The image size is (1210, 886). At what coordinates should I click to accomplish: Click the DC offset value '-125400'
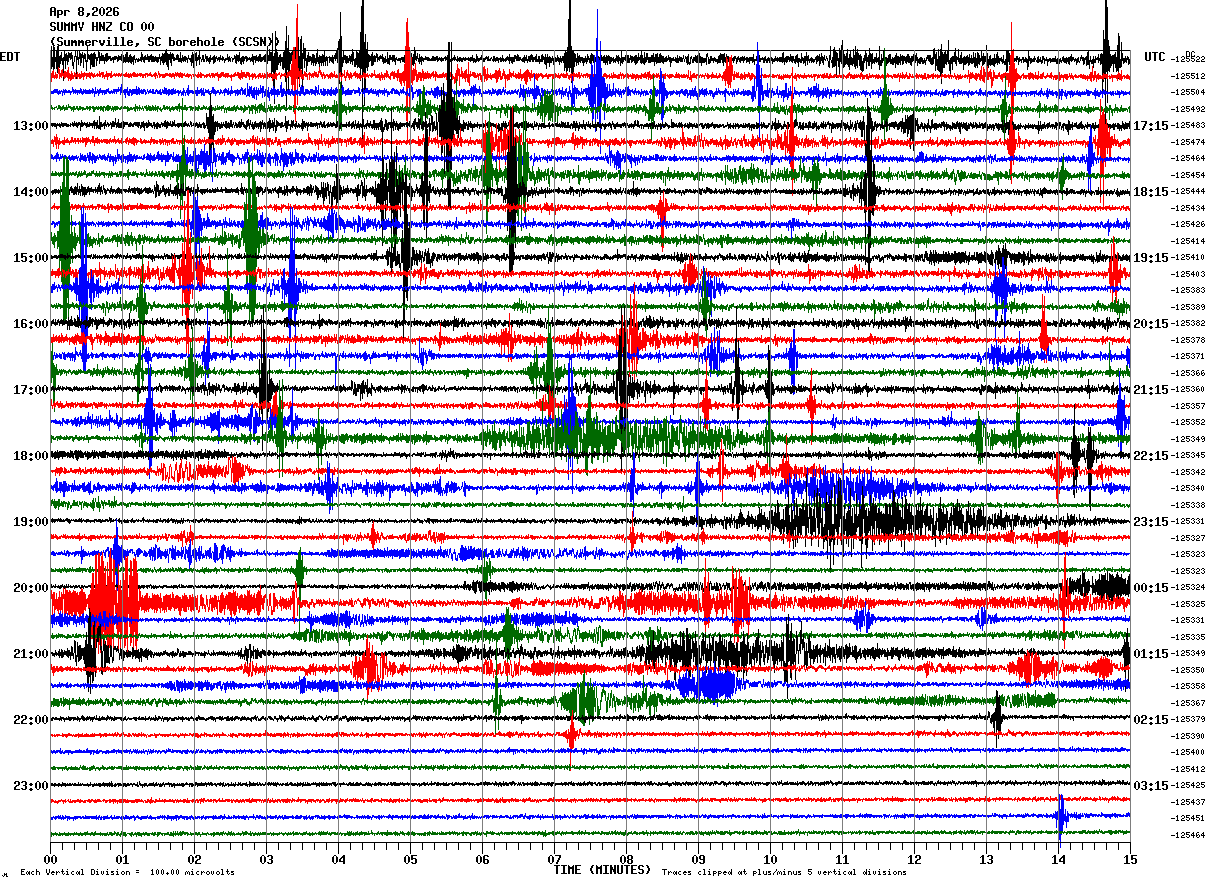click(1188, 752)
